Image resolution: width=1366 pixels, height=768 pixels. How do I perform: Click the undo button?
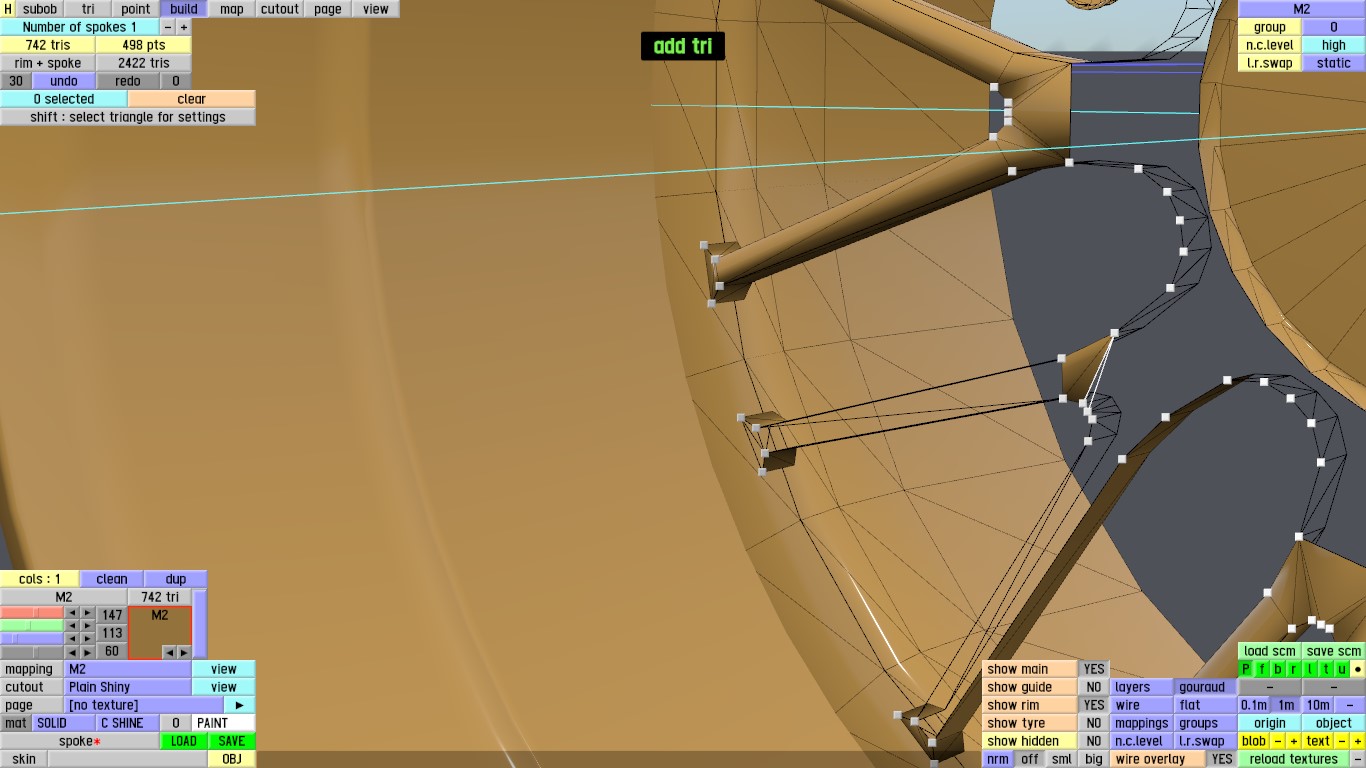pos(64,81)
